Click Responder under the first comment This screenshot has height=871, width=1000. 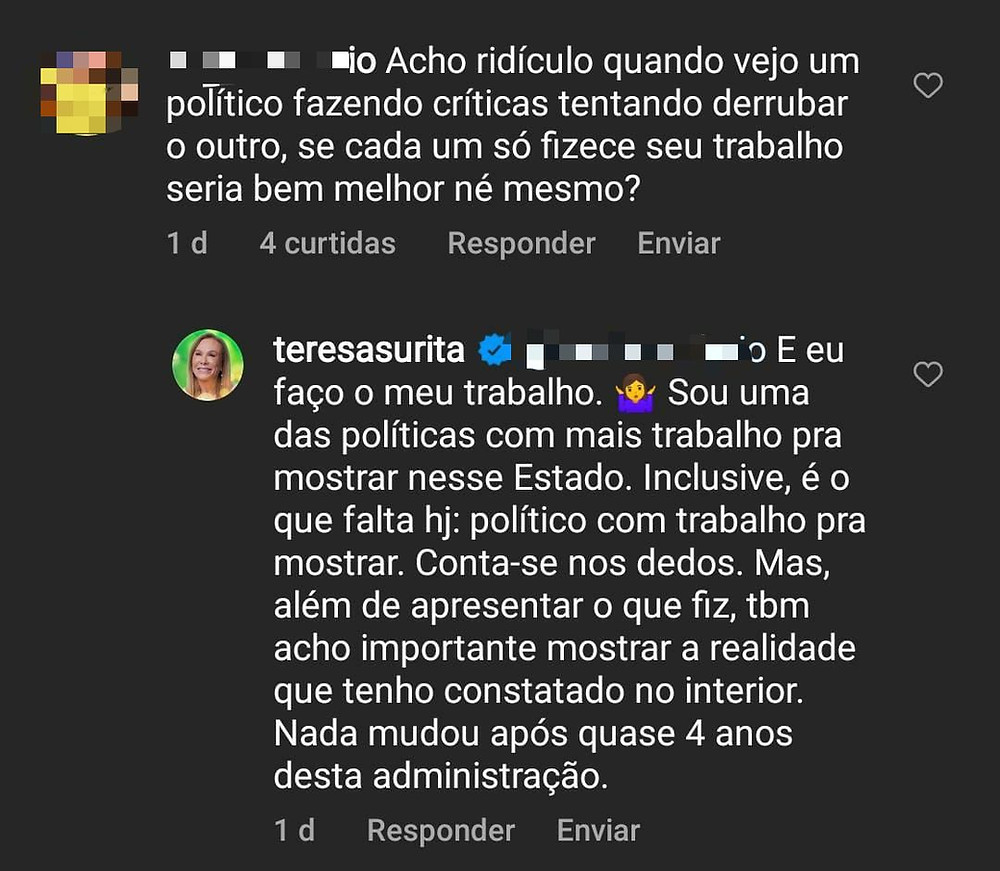(521, 244)
